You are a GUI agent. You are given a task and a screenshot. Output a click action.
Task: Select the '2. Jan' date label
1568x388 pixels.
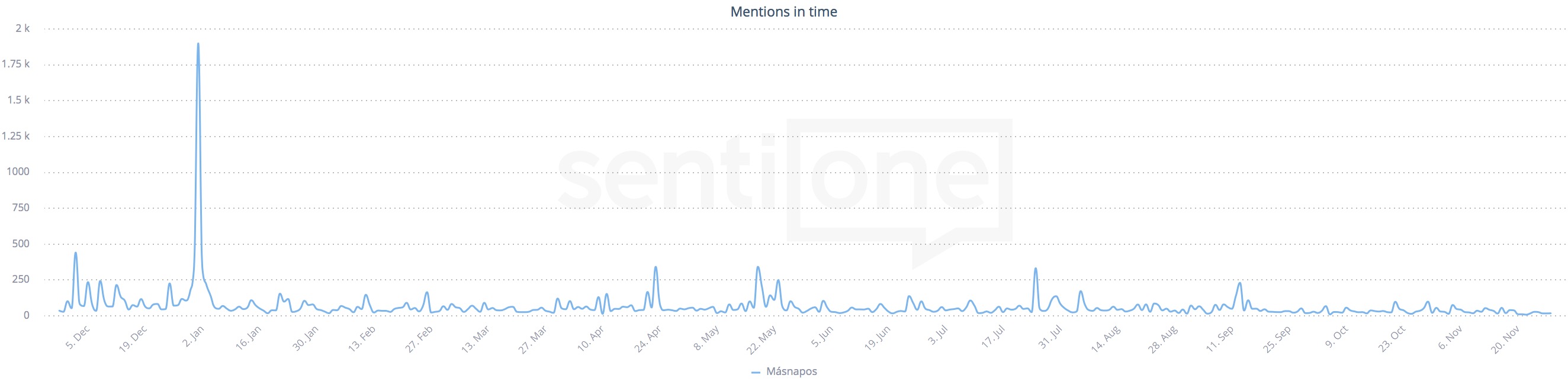194,337
